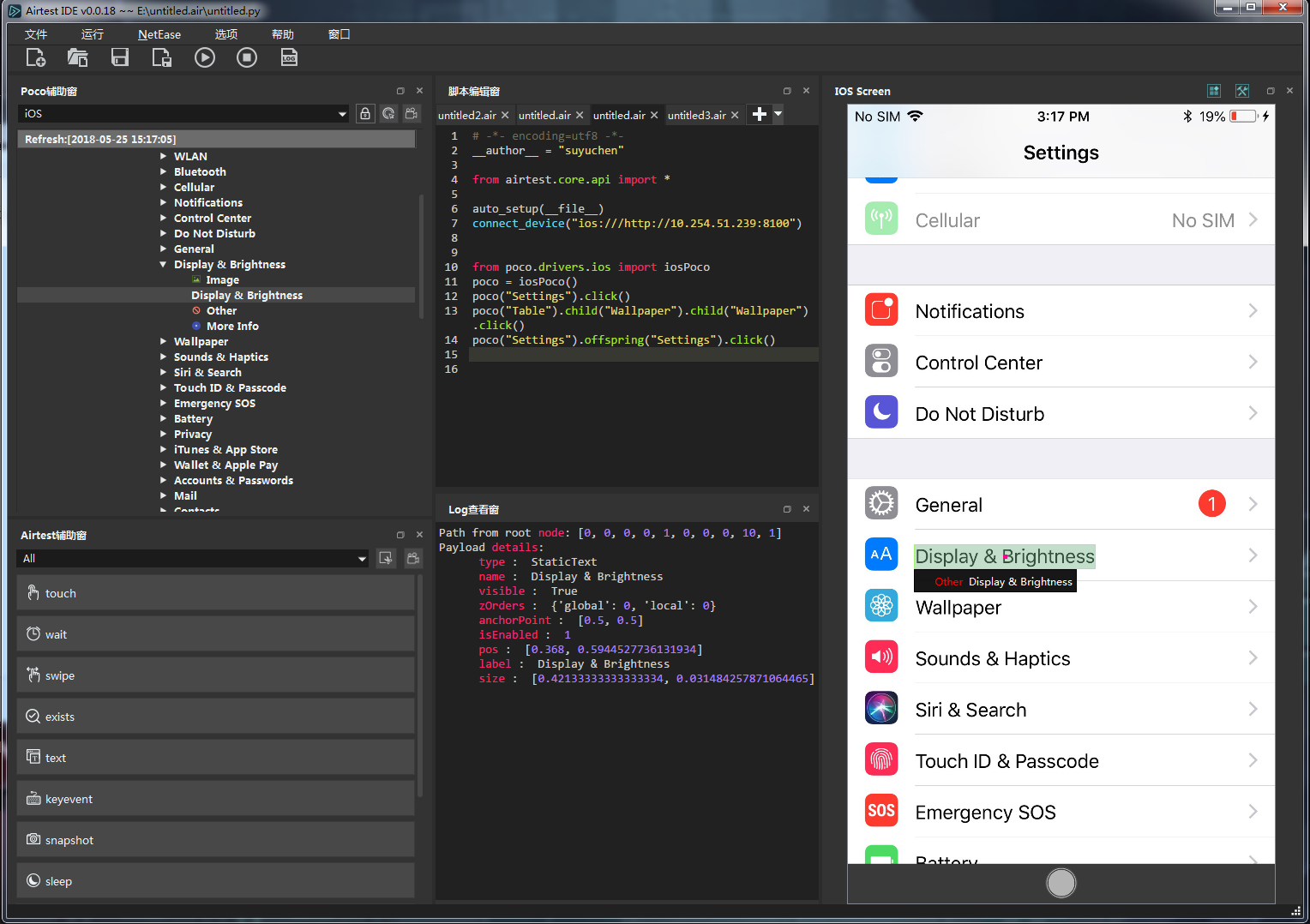Click the Airtest select-capture icon
Viewport: 1310px width, 924px height.
tap(387, 558)
